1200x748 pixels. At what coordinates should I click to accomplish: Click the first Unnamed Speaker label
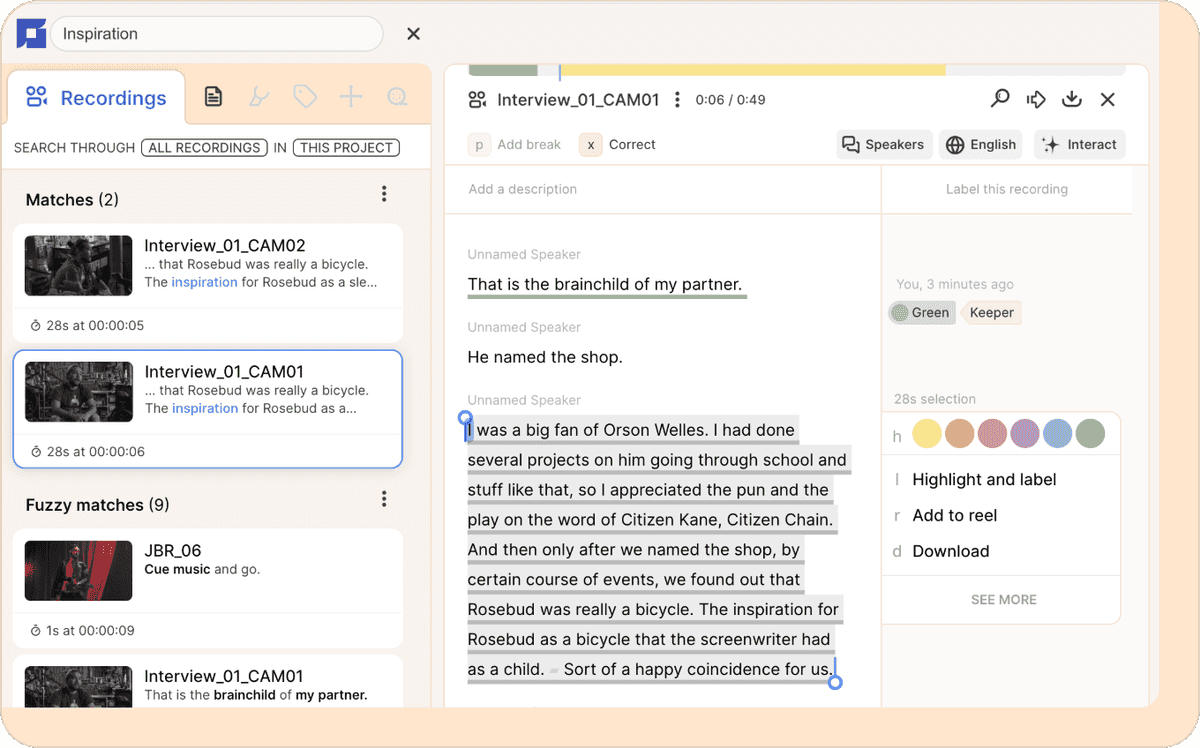[x=524, y=254]
